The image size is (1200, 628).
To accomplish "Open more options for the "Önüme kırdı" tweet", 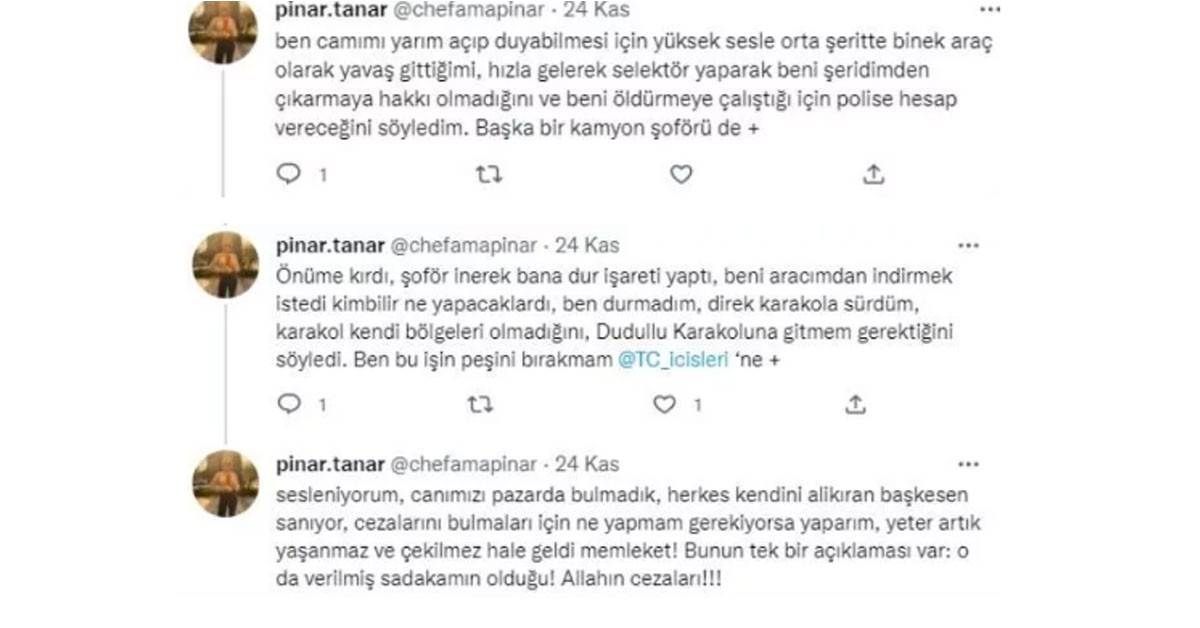I will 968,245.
